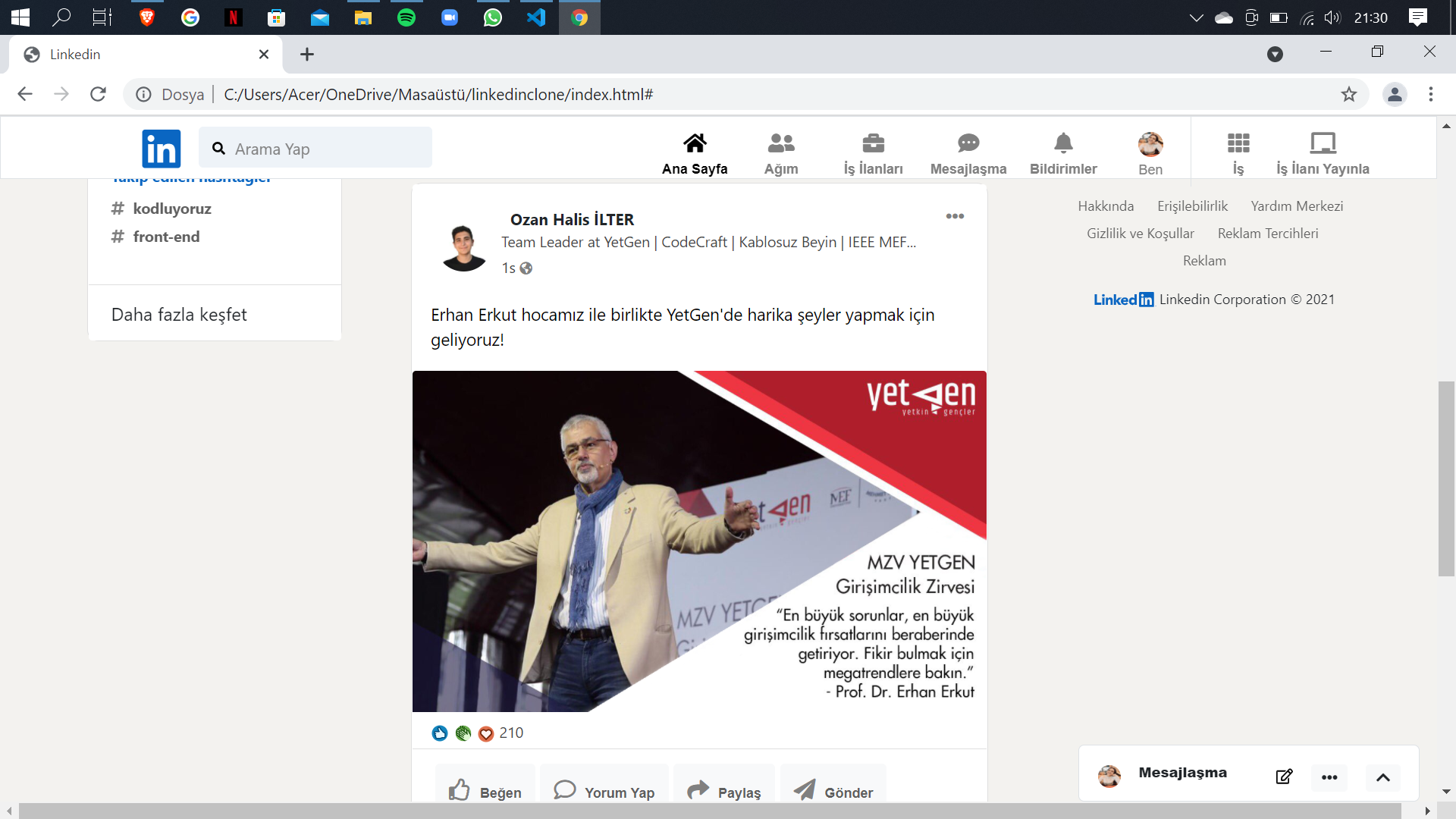Screen dimensions: 1456x819
Task: Expand the Mesajlaşma panel chevron
Action: point(1382,777)
